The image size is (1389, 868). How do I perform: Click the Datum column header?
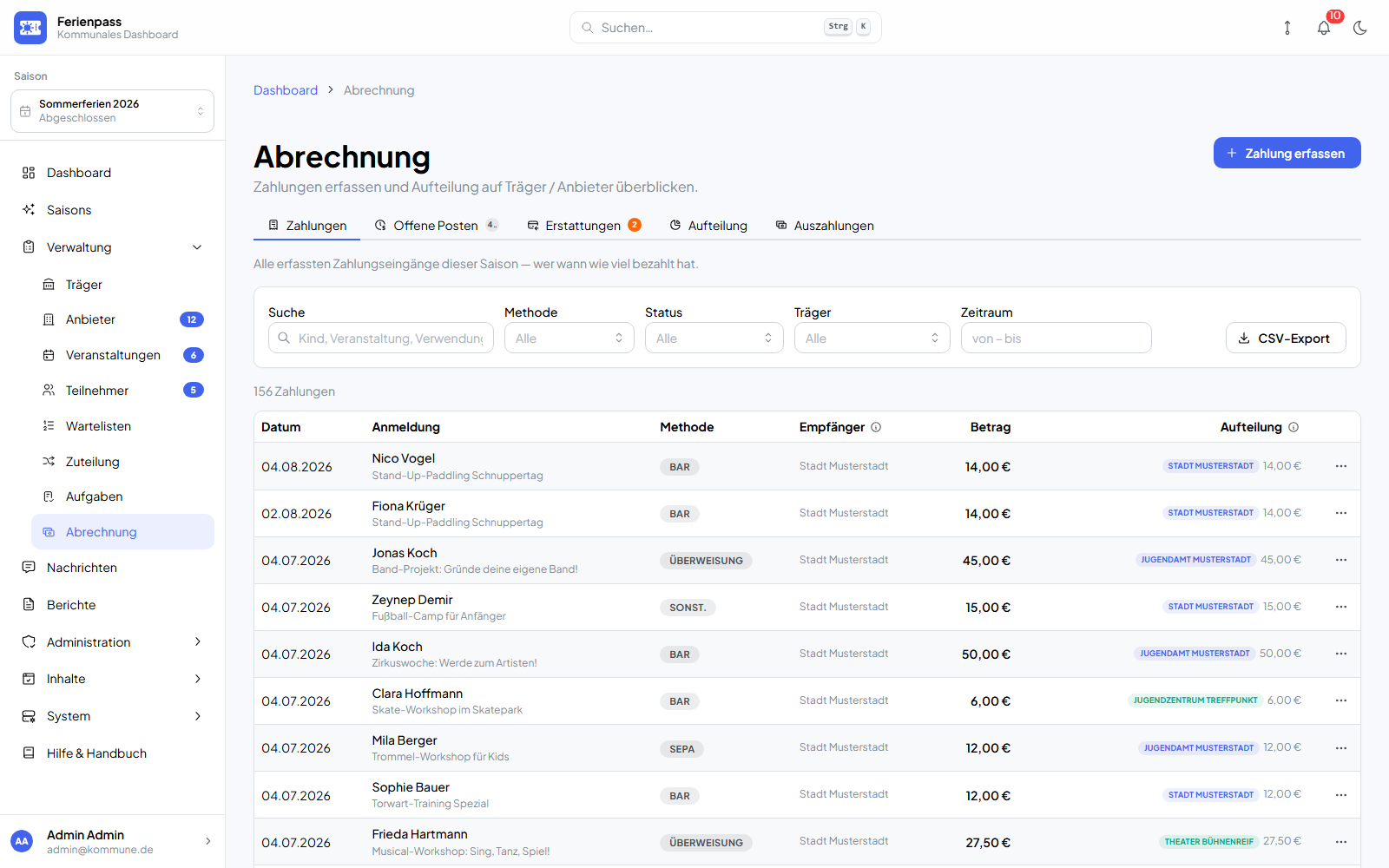281,427
